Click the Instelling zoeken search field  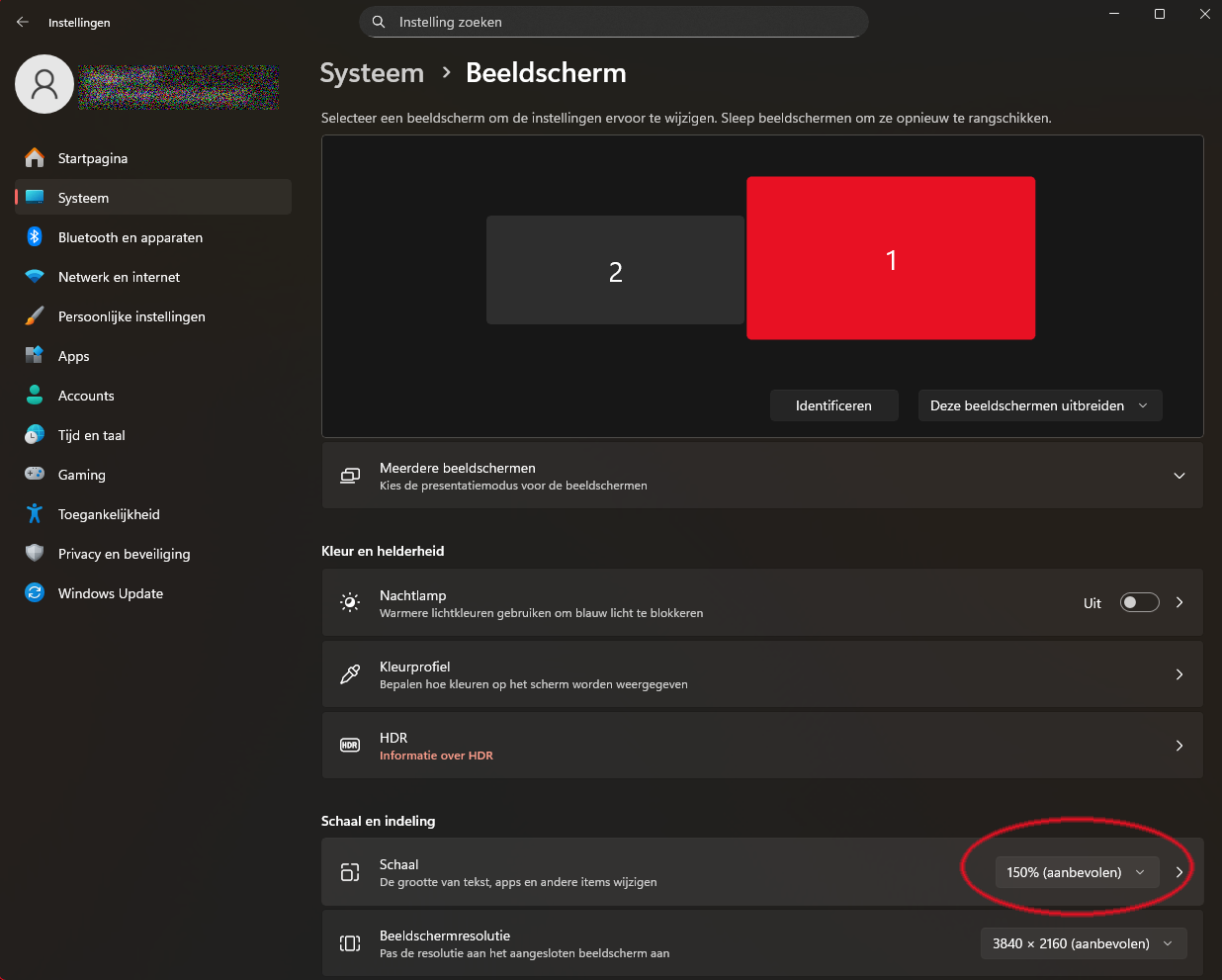click(613, 22)
